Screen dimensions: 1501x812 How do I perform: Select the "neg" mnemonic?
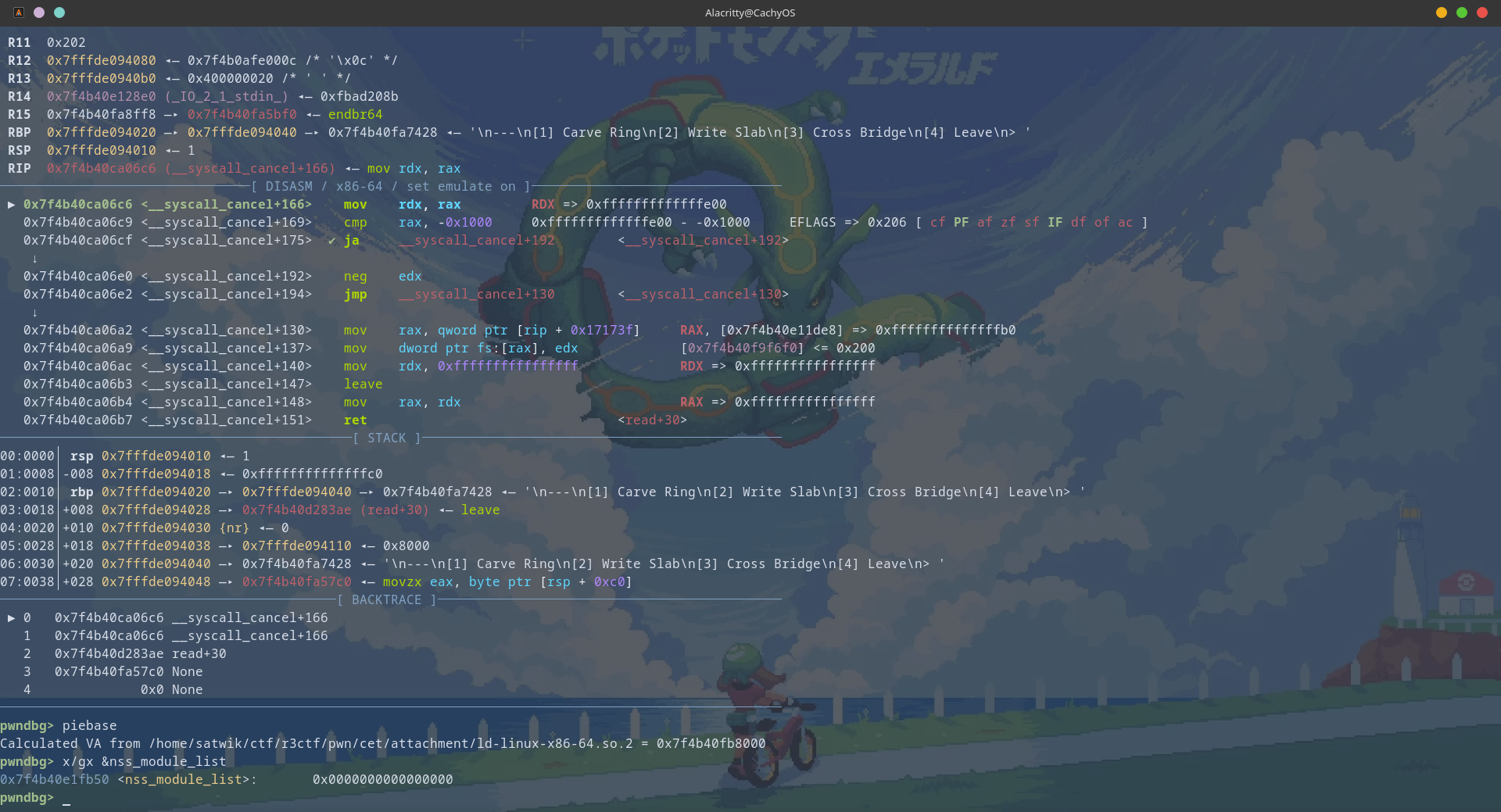[356, 276]
